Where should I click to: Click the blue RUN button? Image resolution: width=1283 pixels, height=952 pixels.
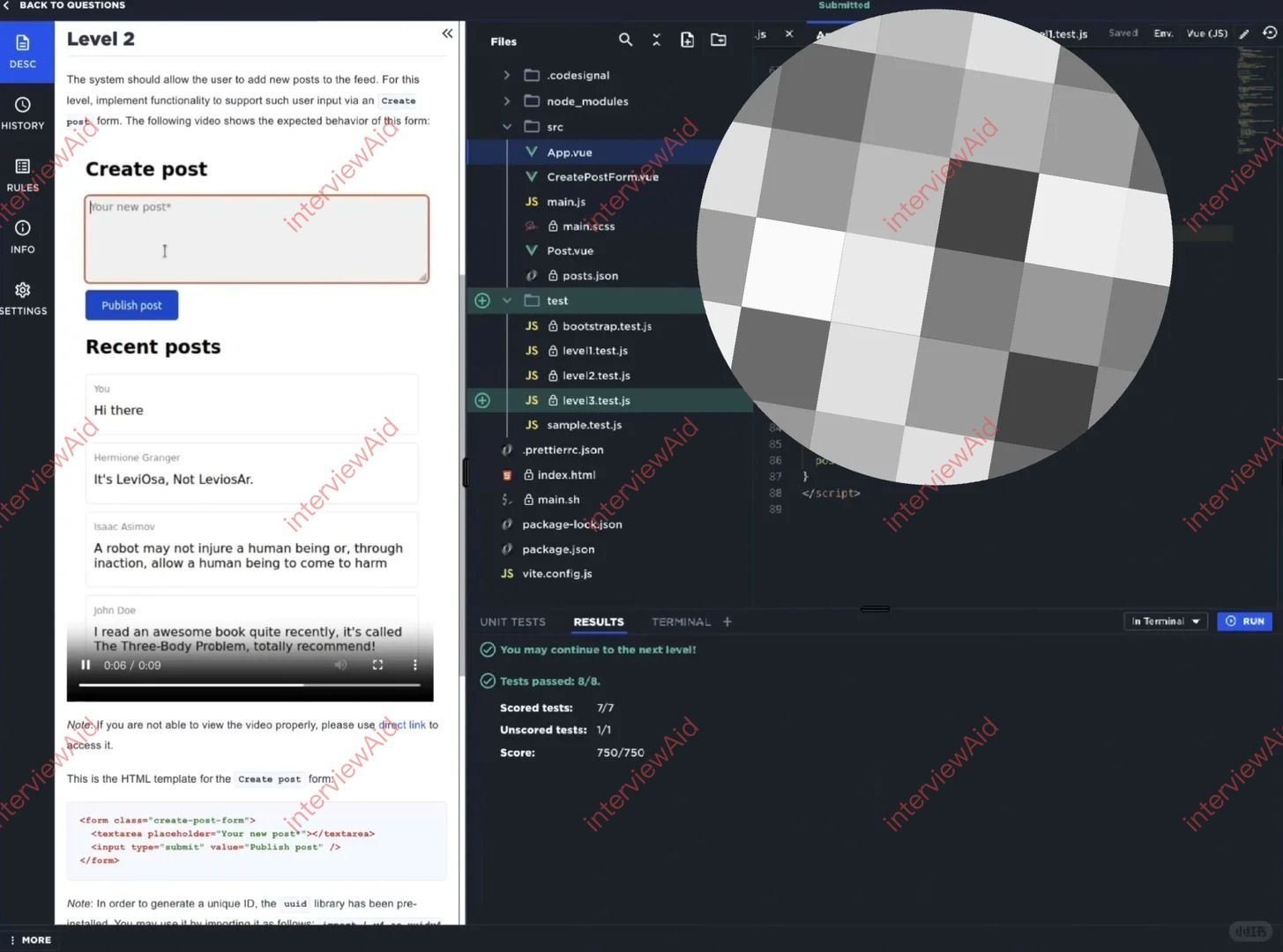pyautogui.click(x=1244, y=621)
